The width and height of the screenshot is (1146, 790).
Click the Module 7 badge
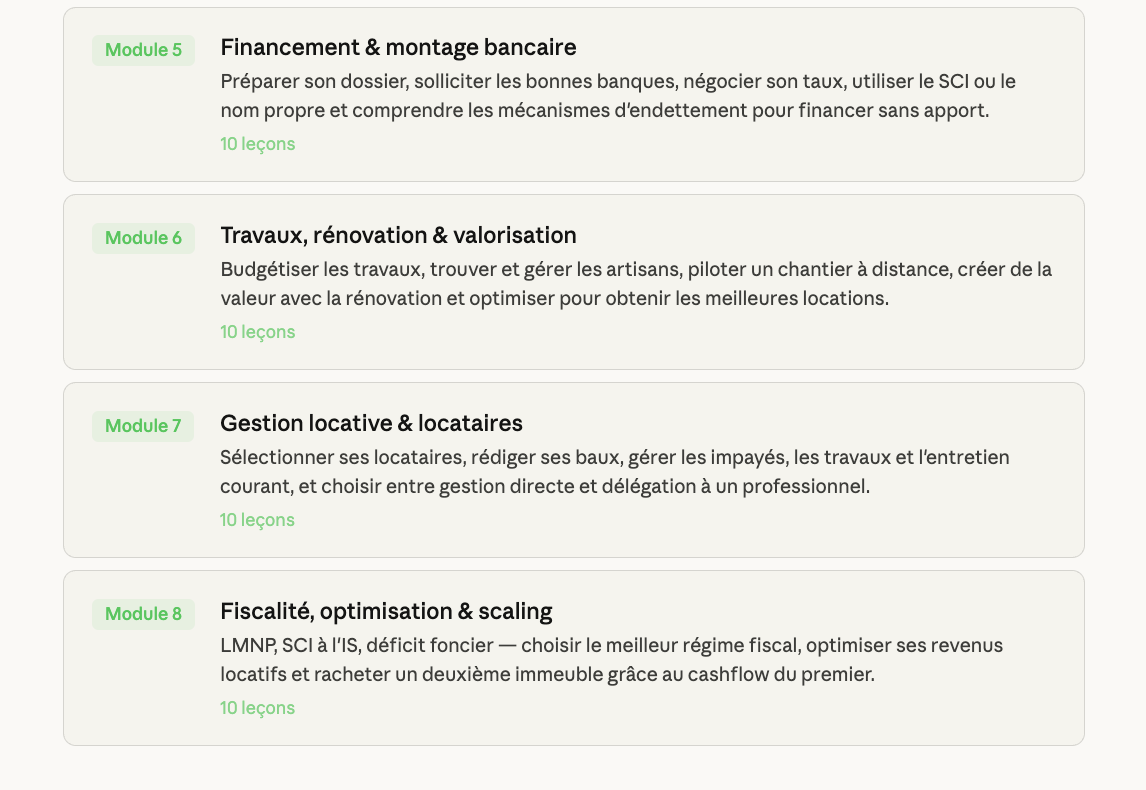coord(143,426)
